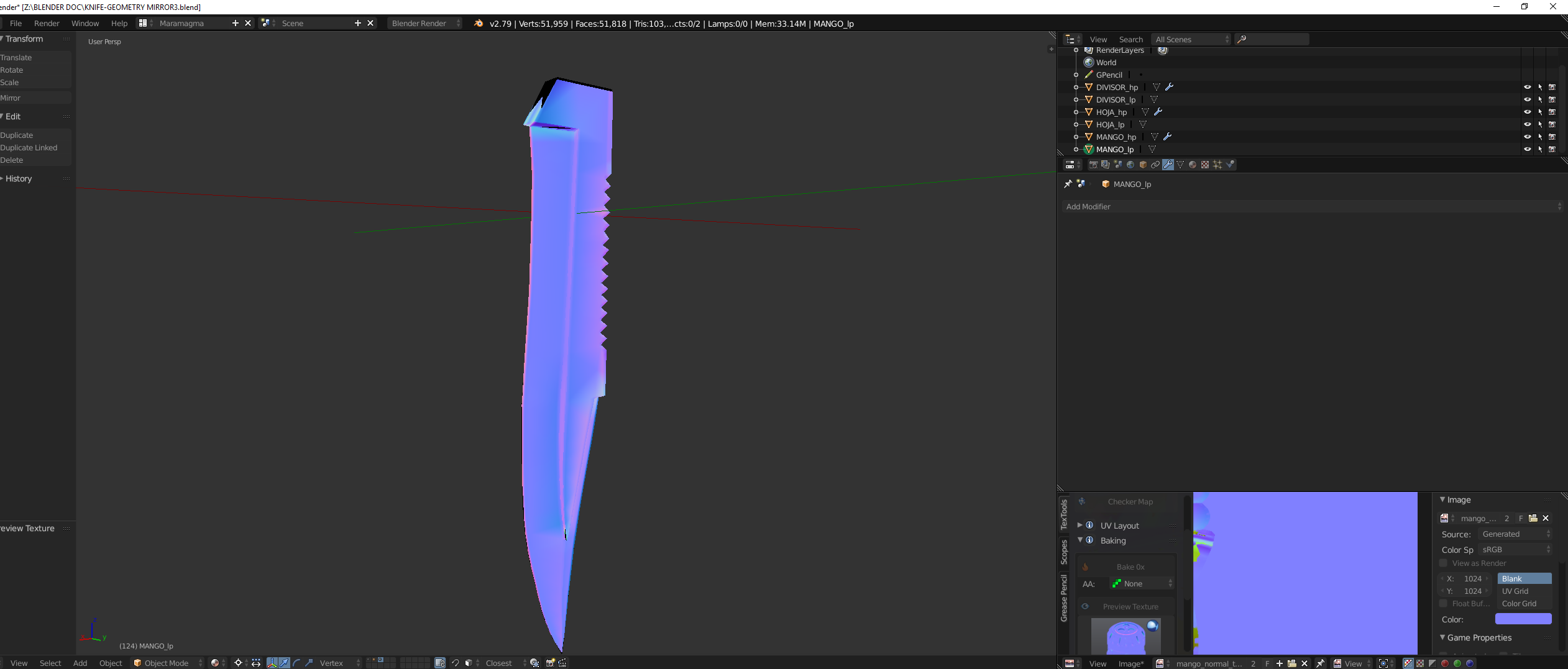Image resolution: width=1568 pixels, height=669 pixels.
Task: Open the Add Modifier dropdown
Action: click(1313, 206)
